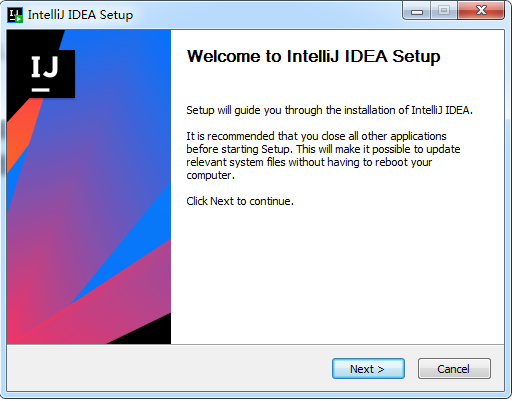Click the white underline bar beneath IJ letters
Screen dimensions: 512x401
[41, 90]
